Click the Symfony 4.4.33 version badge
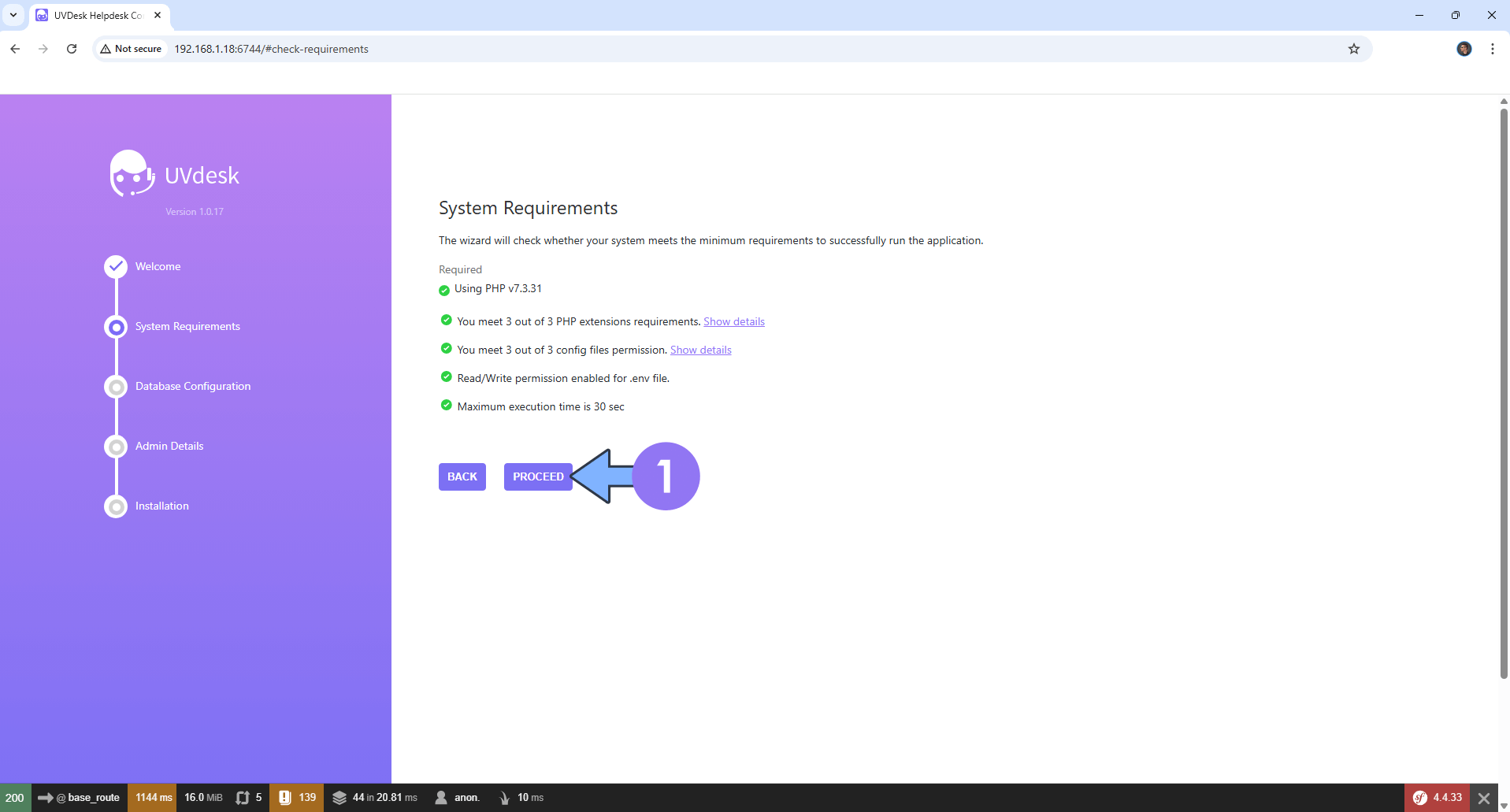Image resolution: width=1510 pixels, height=812 pixels. pos(1438,798)
